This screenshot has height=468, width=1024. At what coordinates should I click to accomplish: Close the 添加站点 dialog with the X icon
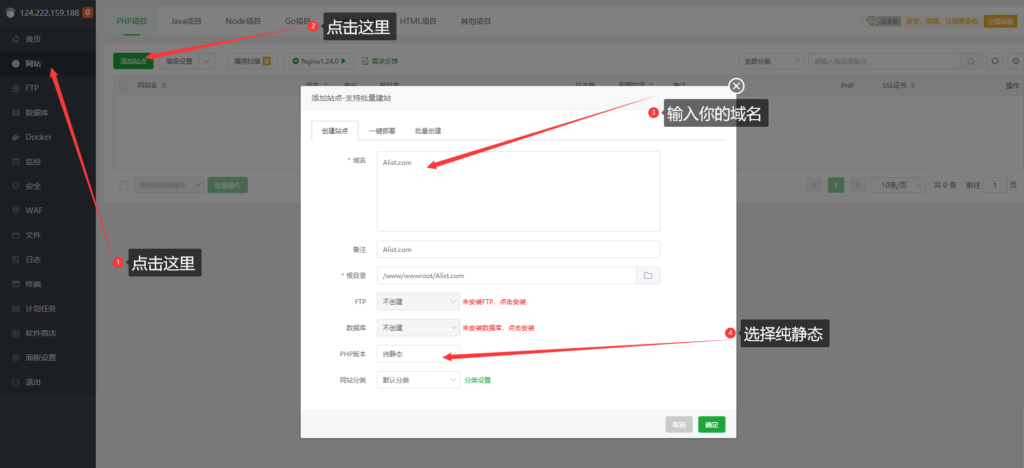(x=737, y=87)
